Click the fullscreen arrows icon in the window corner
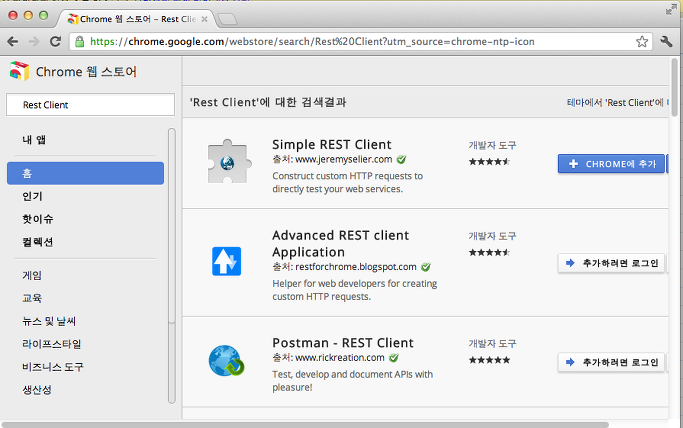The width and height of the screenshot is (683, 428). [x=670, y=10]
